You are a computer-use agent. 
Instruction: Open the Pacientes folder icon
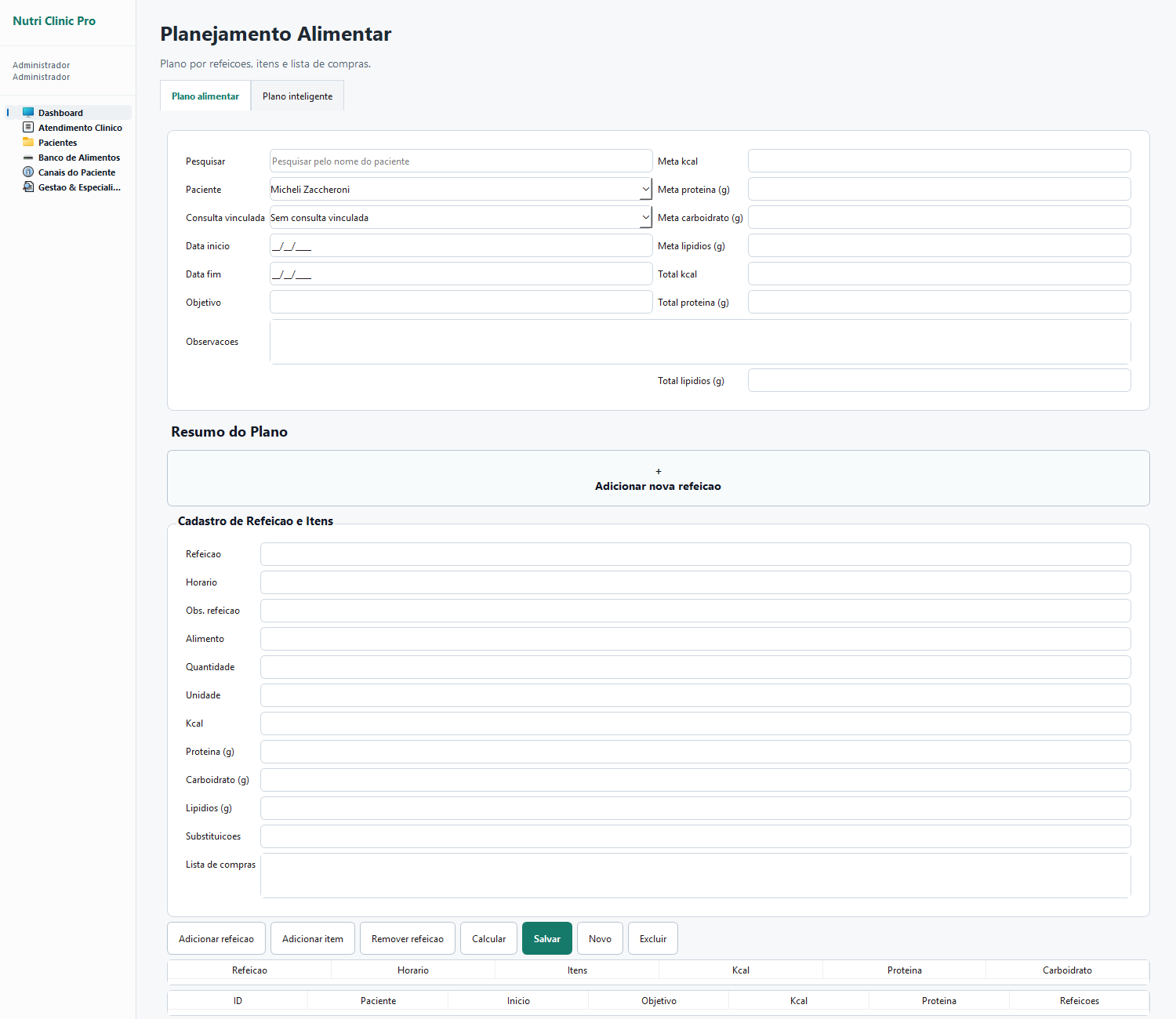click(28, 143)
